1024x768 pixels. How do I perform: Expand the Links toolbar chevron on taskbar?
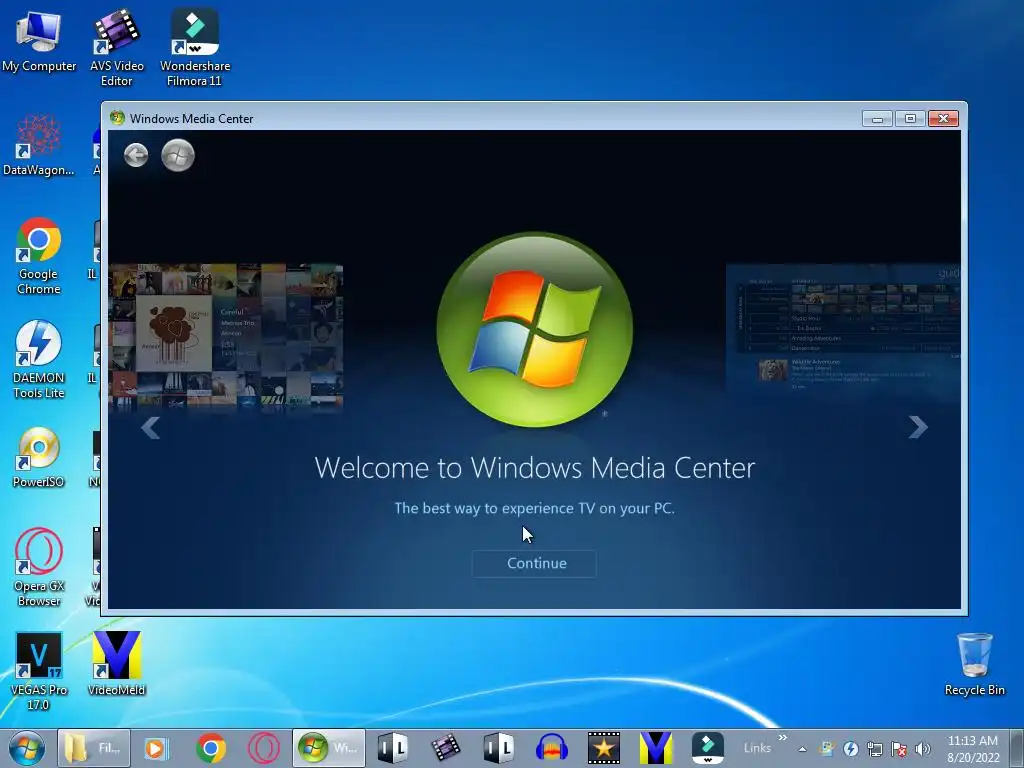[x=782, y=738]
